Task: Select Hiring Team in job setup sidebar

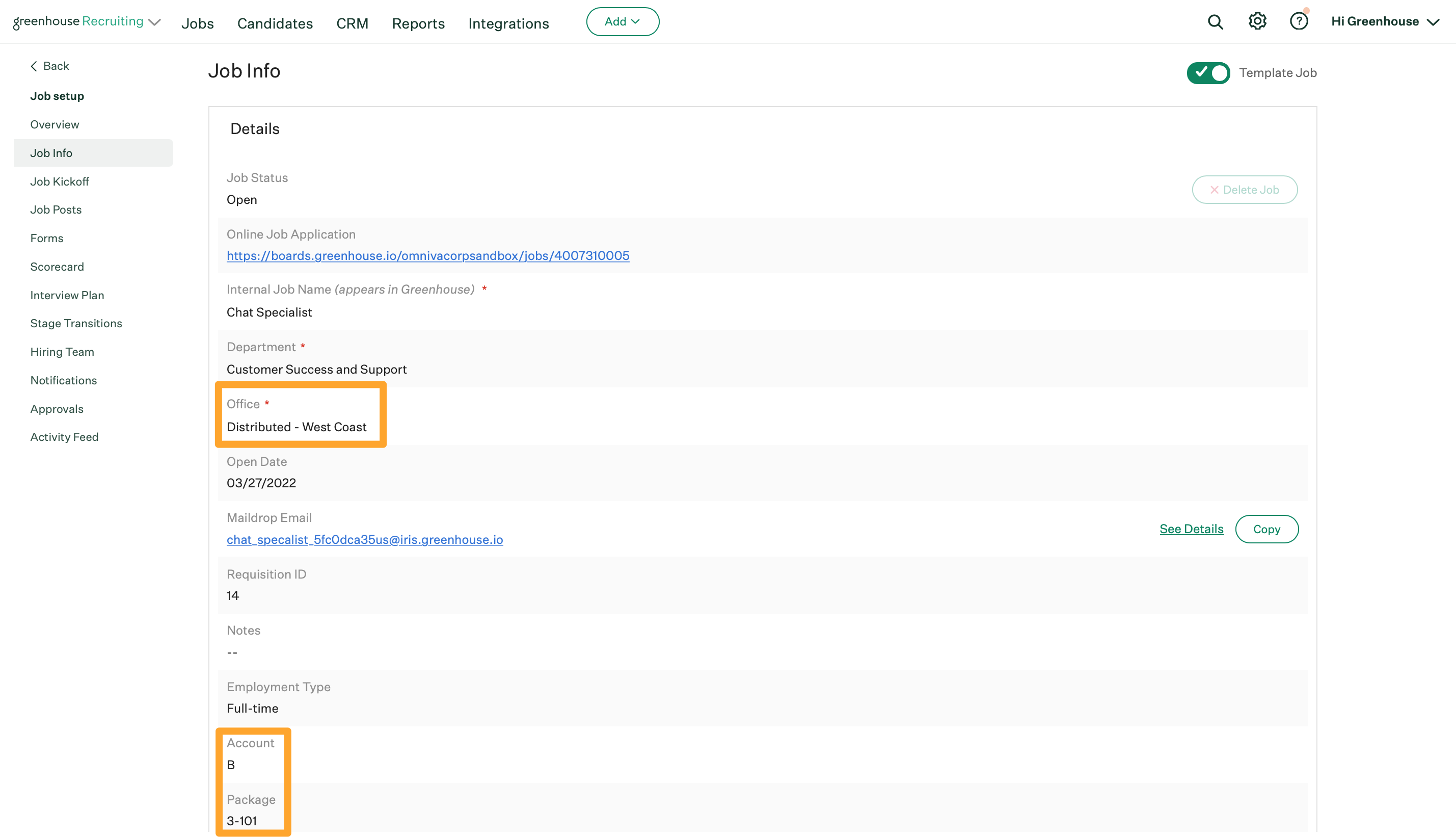Action: (62, 352)
